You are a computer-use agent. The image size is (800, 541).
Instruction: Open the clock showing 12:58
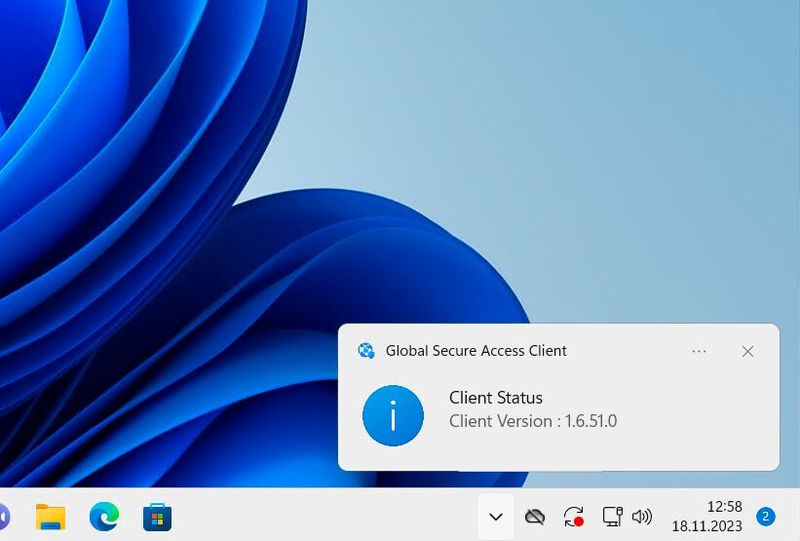point(724,506)
